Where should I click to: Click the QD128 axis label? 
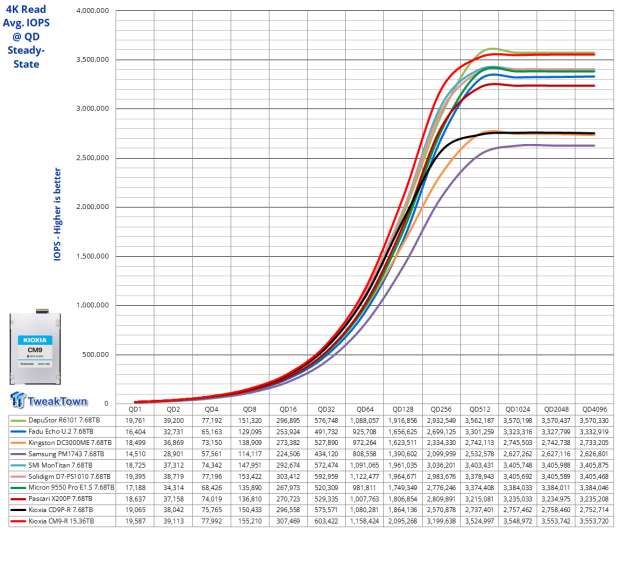coord(403,409)
